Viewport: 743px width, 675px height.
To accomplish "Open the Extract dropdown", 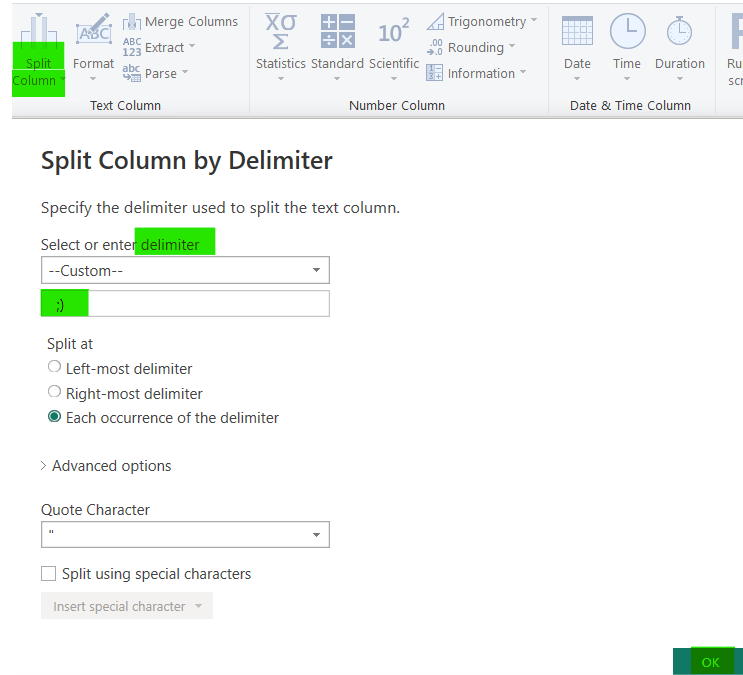I will [x=159, y=47].
